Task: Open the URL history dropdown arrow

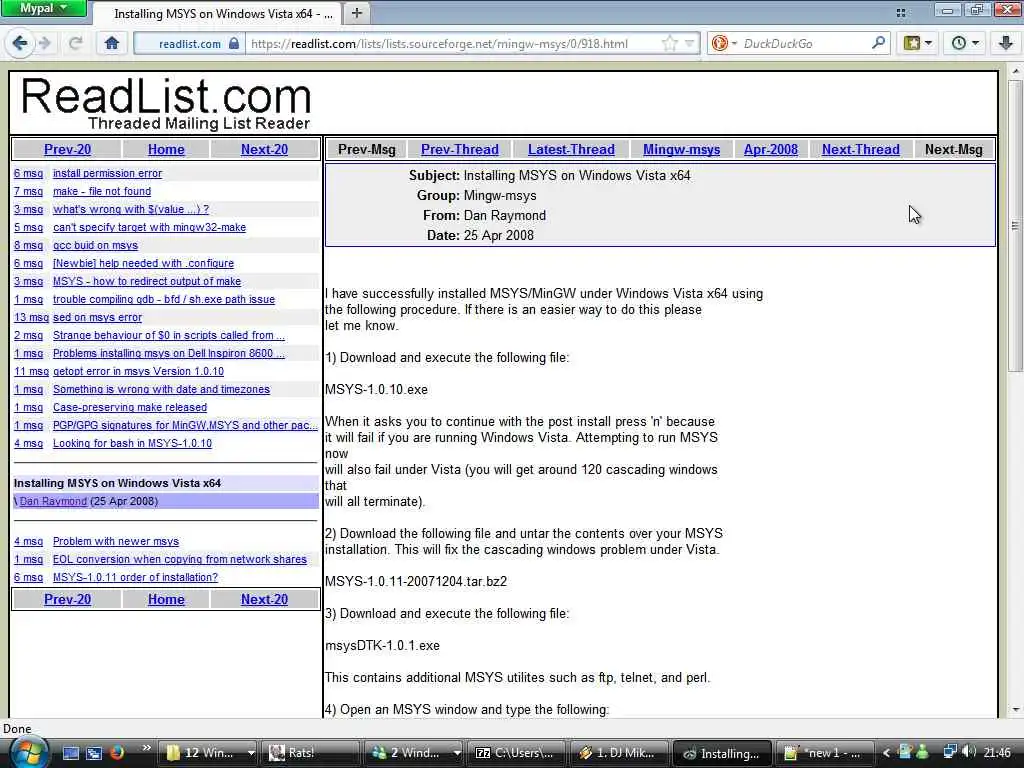Action: point(690,44)
